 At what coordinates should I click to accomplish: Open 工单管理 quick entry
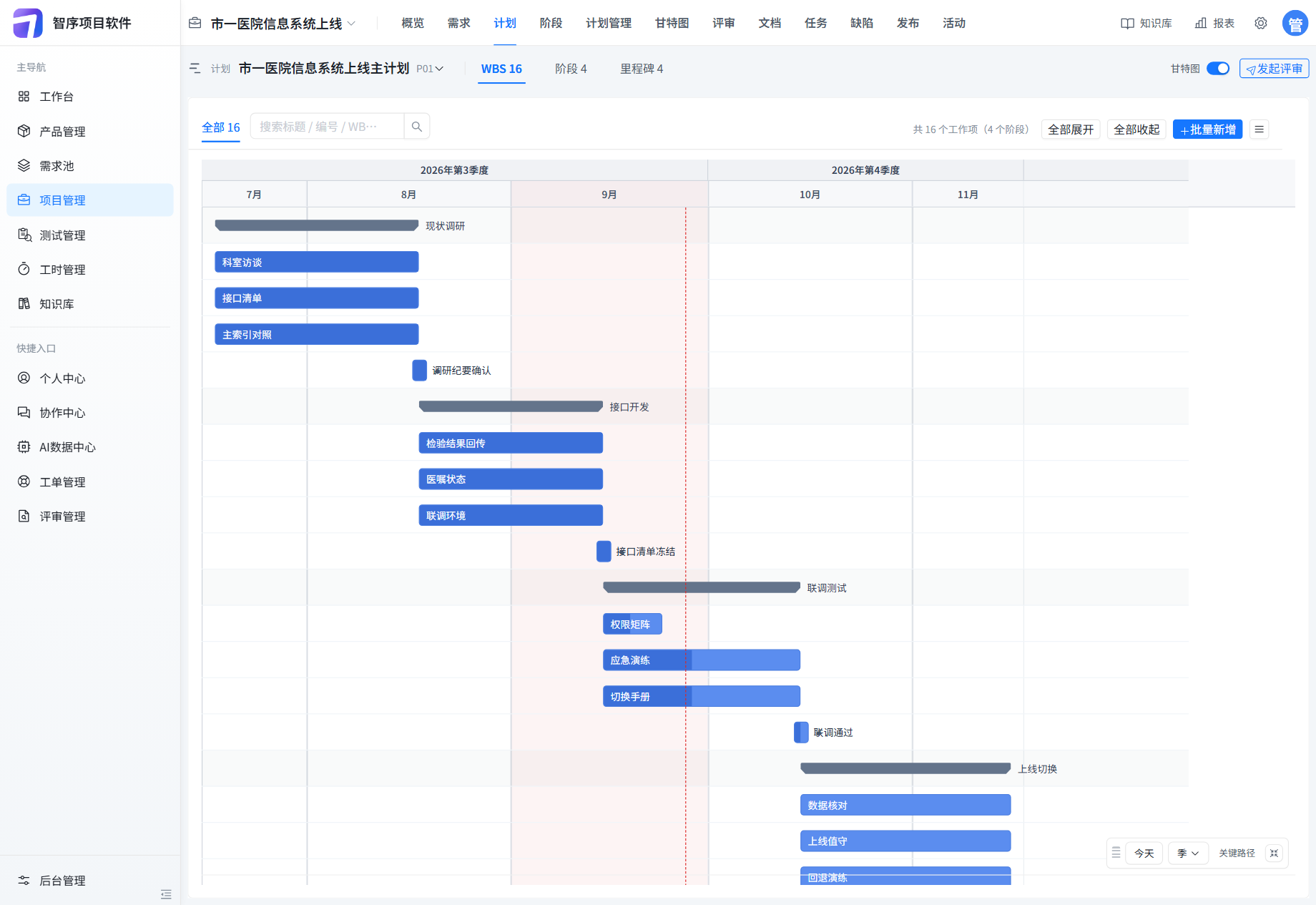pos(89,482)
